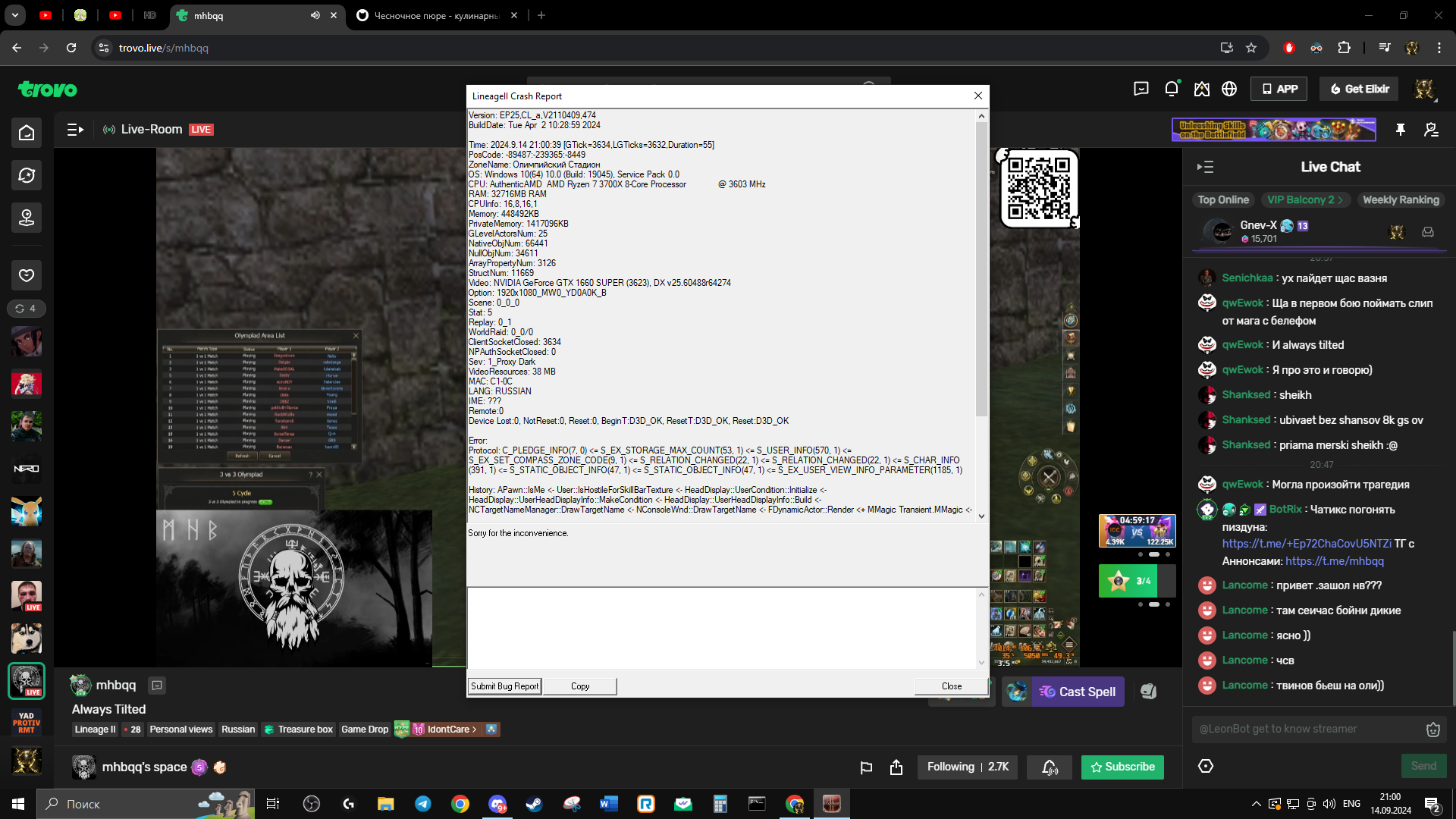Screen dimensions: 1456x819
Task: Report the stream with flag icon
Action: click(866, 767)
